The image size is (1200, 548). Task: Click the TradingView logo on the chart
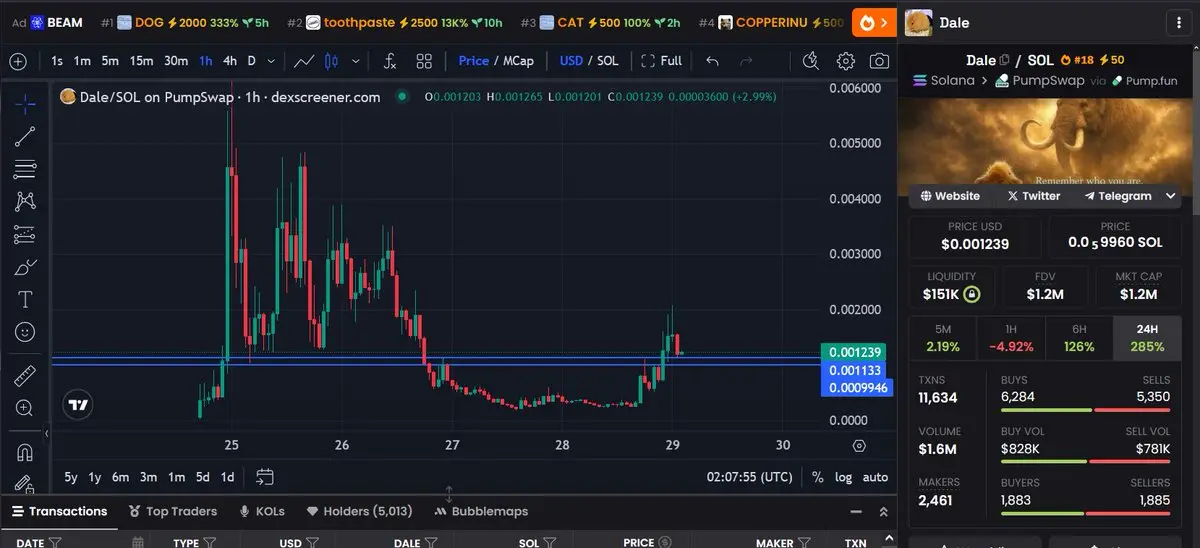[x=78, y=405]
